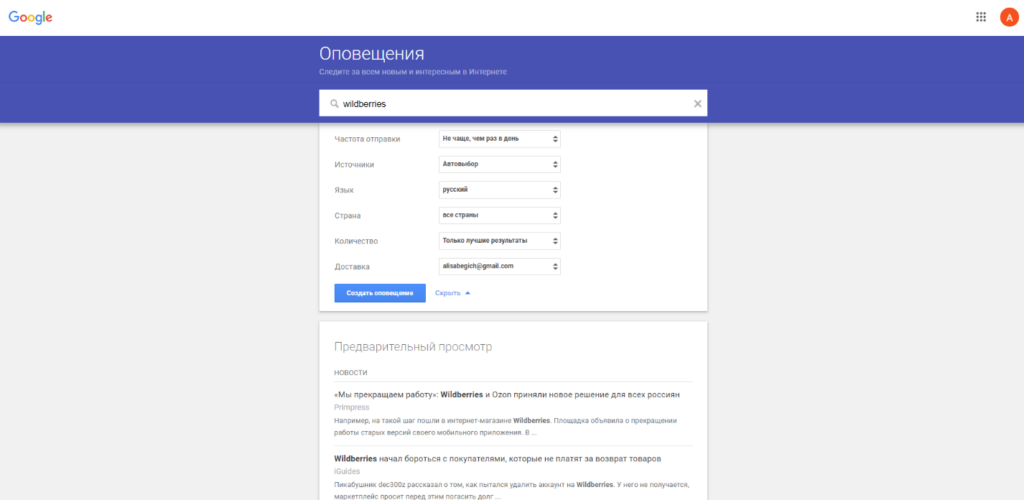Viewport: 1024px width, 500px height.
Task: Click the НОВОСТИ section label
Action: (x=351, y=373)
